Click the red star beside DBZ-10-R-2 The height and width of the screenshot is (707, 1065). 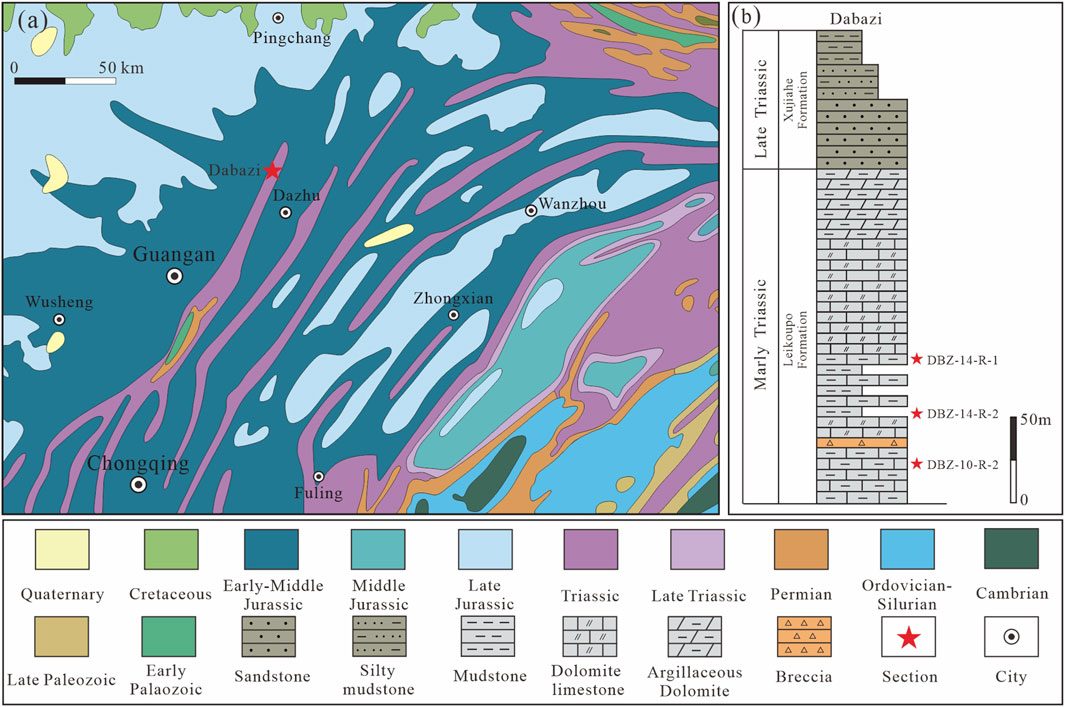(917, 464)
